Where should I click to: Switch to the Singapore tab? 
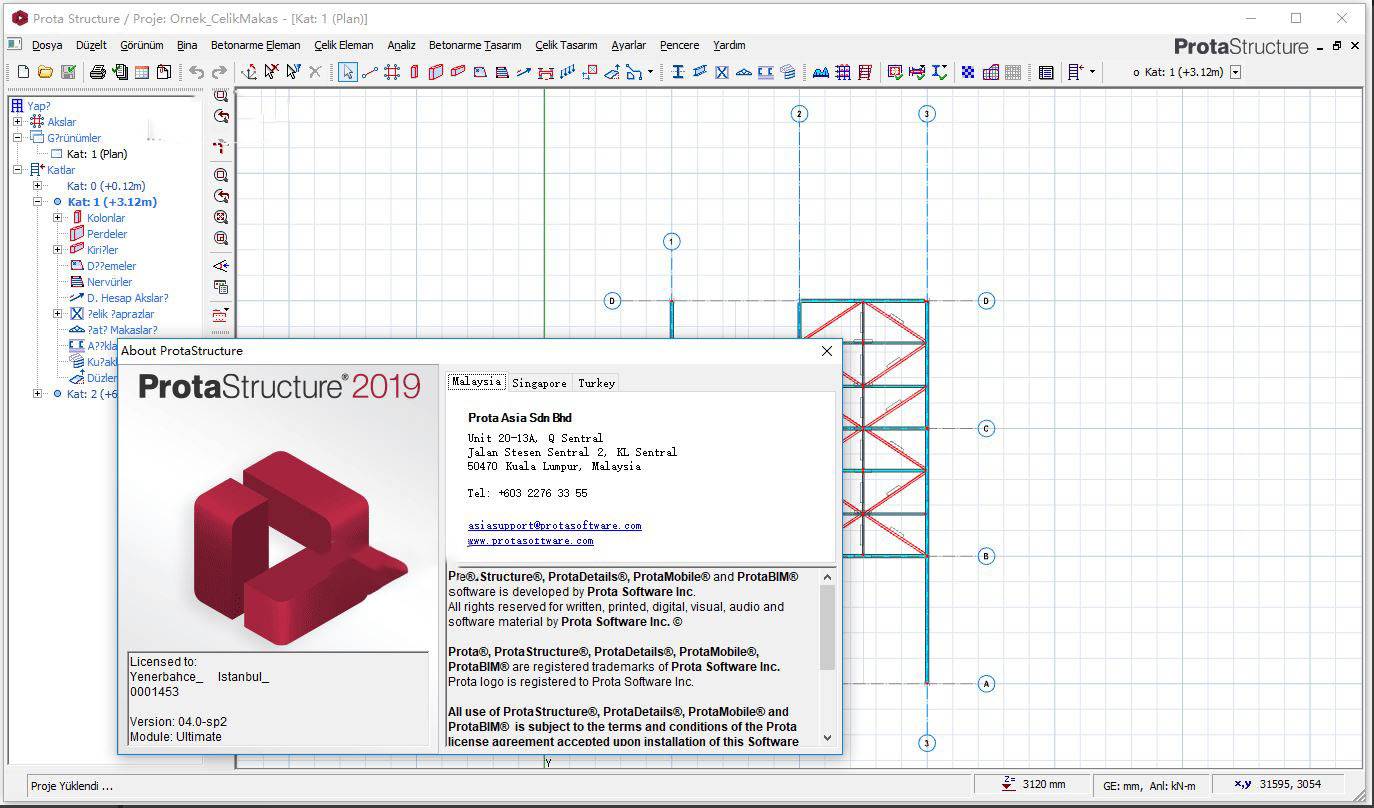click(x=539, y=383)
